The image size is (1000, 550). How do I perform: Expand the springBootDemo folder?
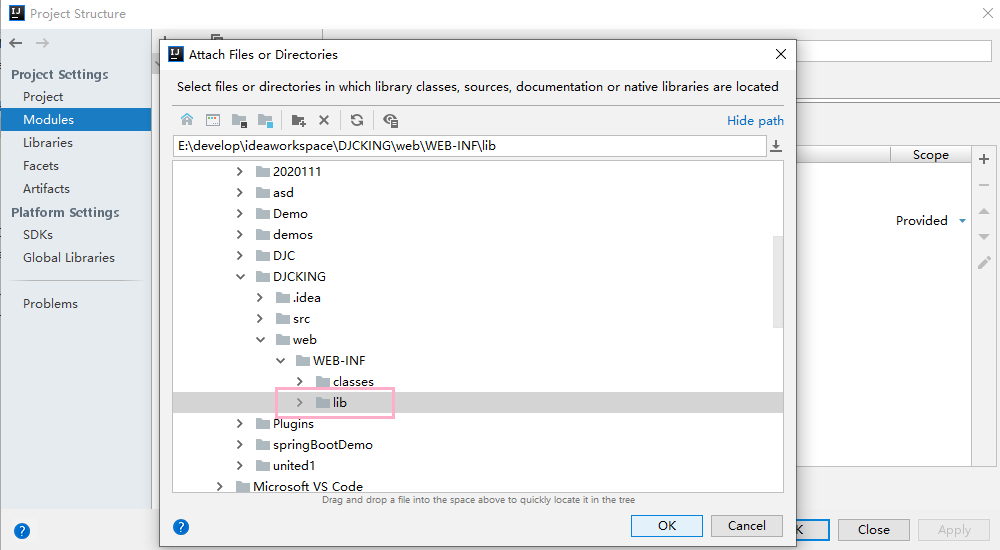pyautogui.click(x=240, y=445)
